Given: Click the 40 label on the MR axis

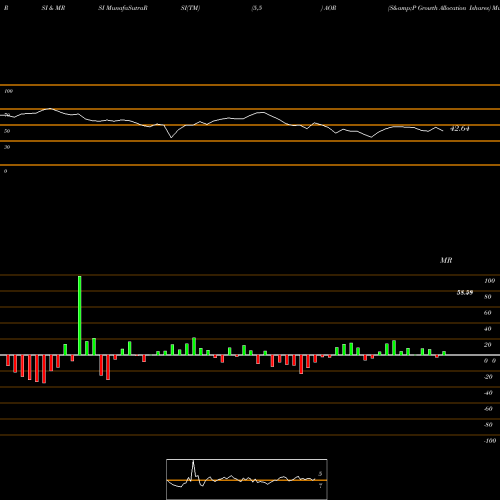Looking at the screenshot, I should click(488, 329).
